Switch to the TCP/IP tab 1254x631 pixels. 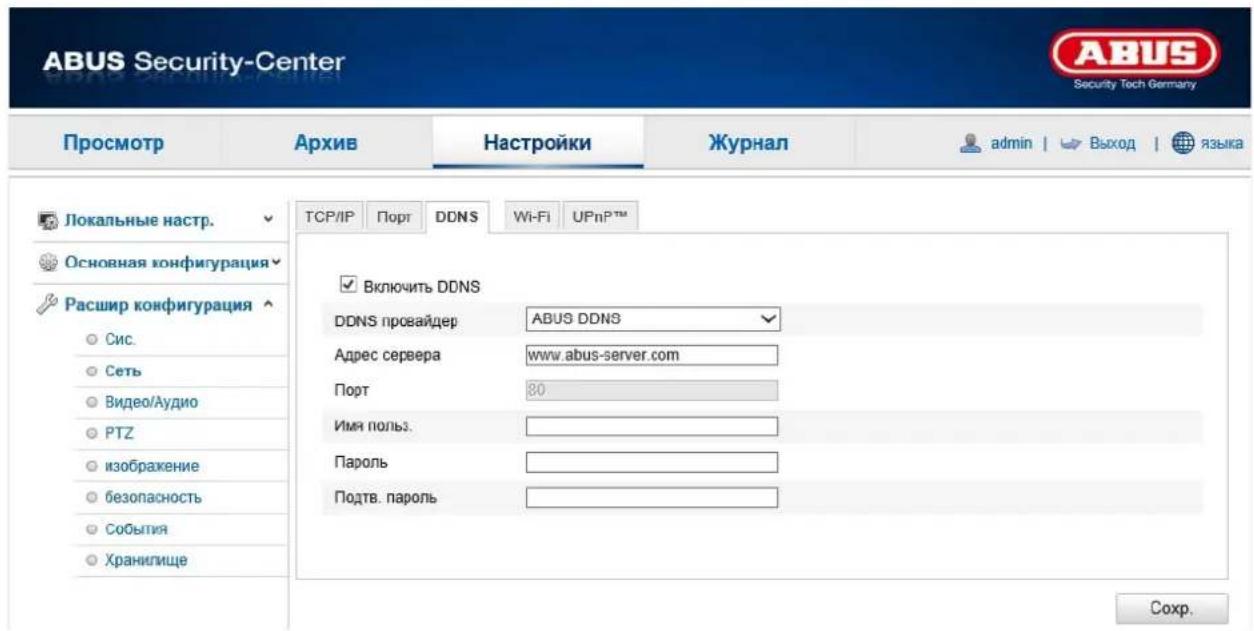(329, 218)
